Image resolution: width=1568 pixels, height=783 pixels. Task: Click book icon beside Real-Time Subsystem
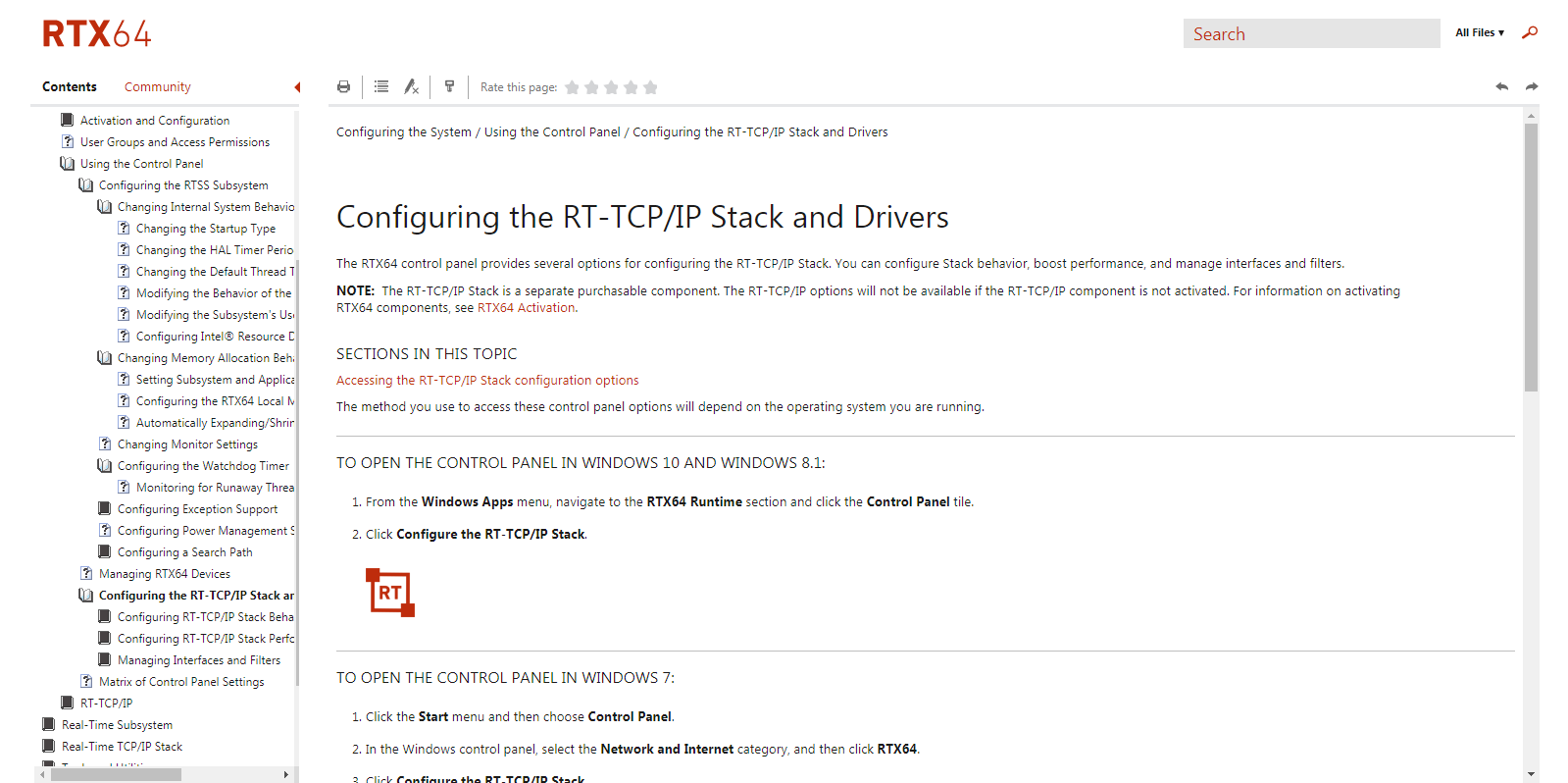[48, 724]
